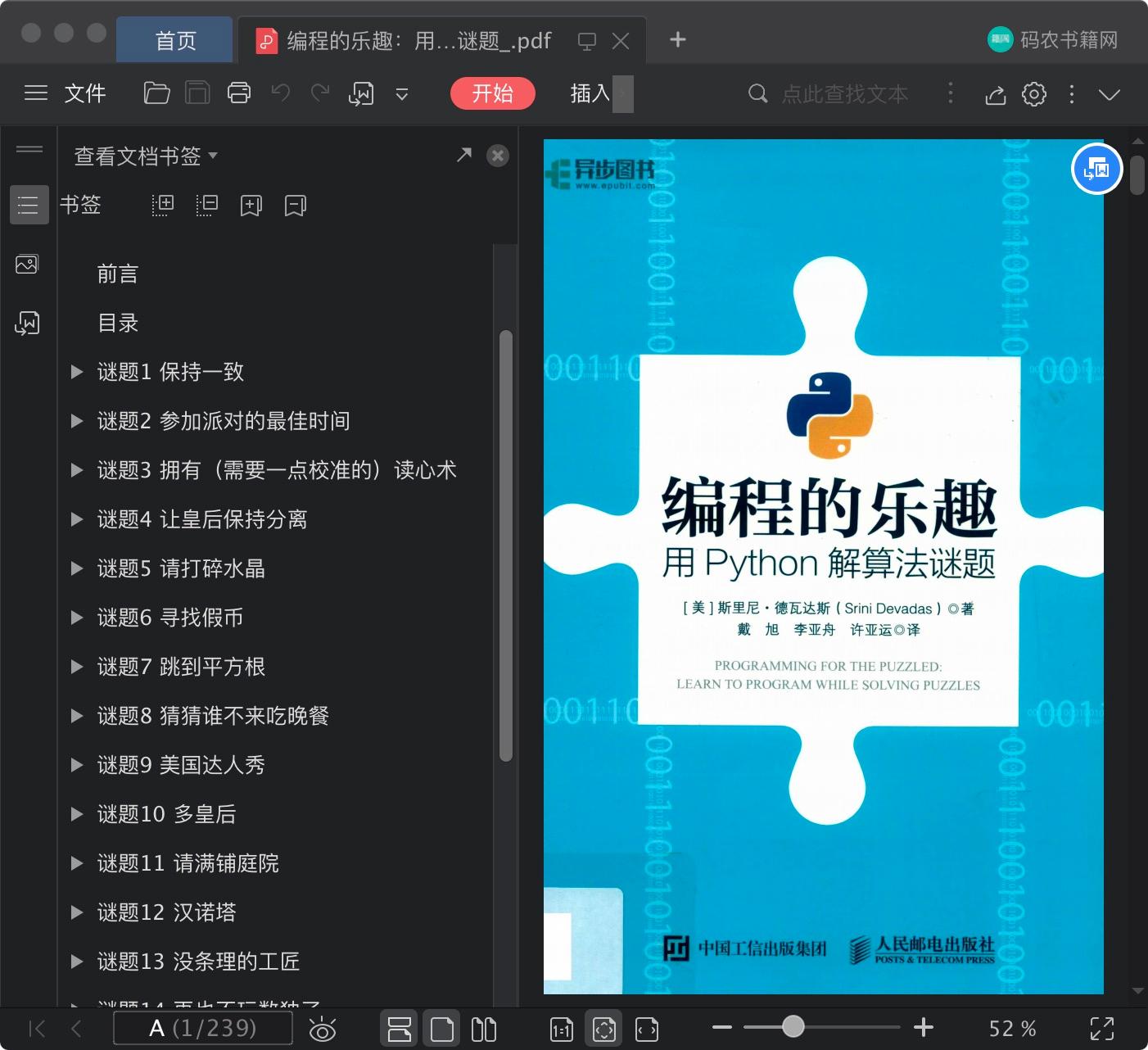The image size is (1148, 1050).
Task: Click the floating blue convert button on page
Action: pos(1096,170)
